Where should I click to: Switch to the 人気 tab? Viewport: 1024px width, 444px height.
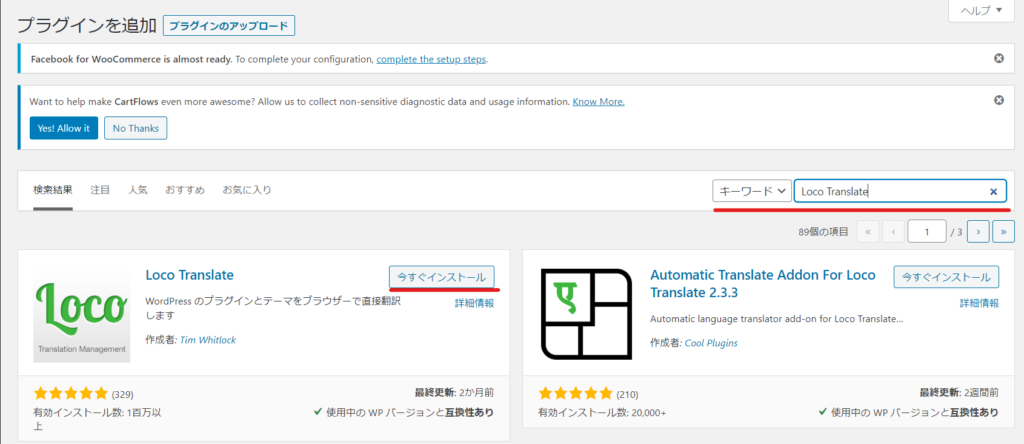[x=138, y=190]
